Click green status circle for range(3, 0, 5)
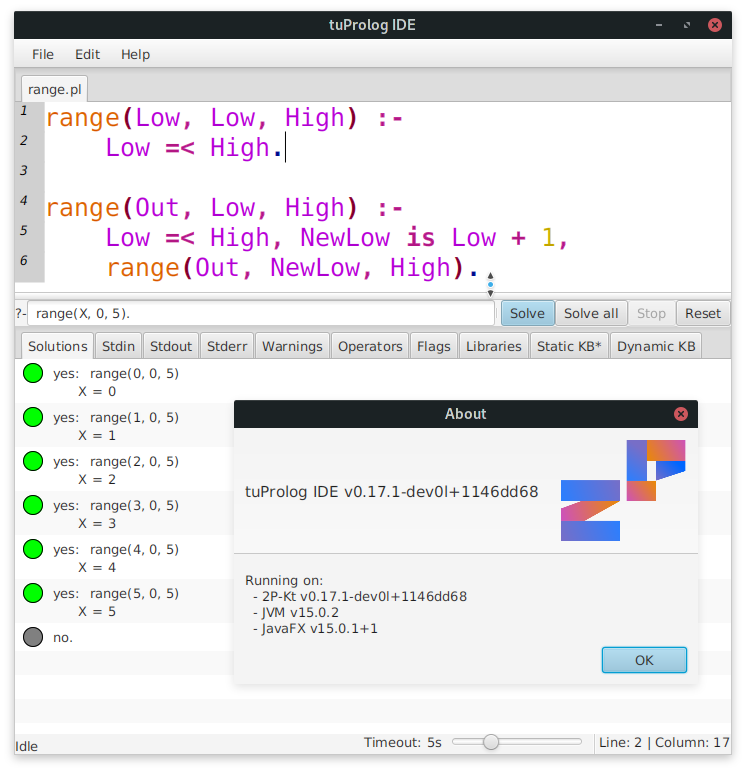The height and width of the screenshot is (772, 746). pos(33,505)
